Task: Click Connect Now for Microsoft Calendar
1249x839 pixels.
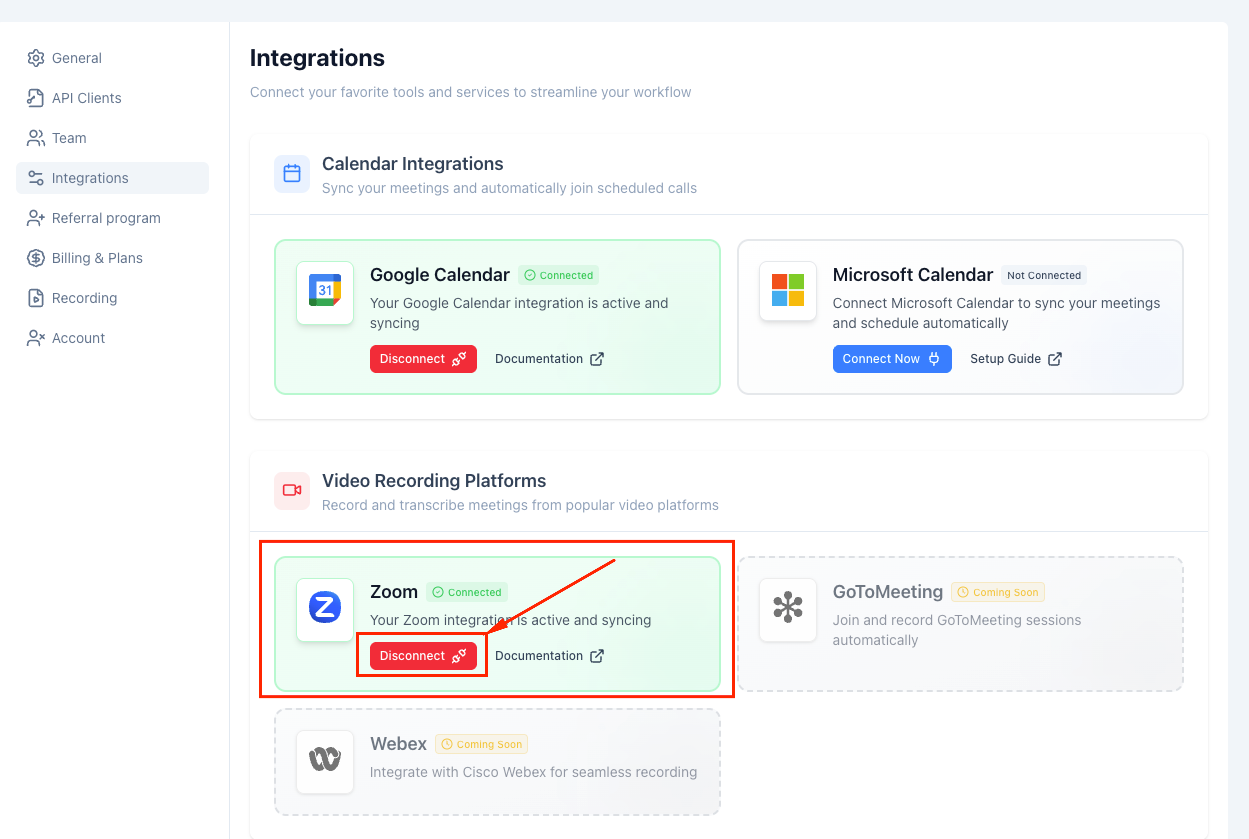Action: coord(892,358)
